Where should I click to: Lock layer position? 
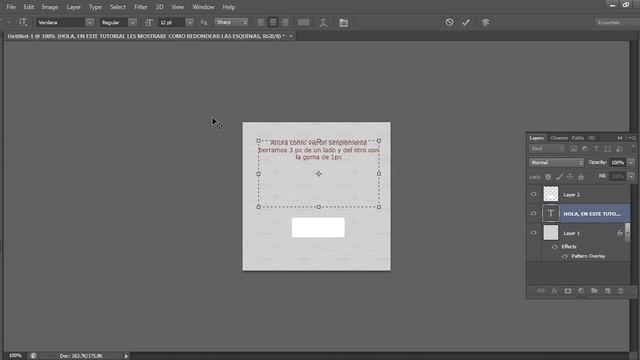pyautogui.click(x=570, y=177)
